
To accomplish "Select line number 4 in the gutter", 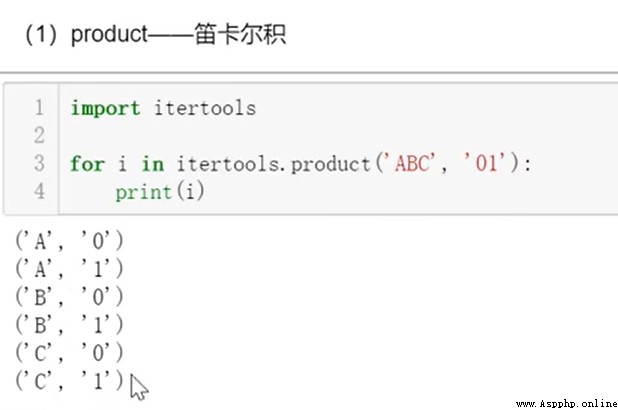I will (39, 191).
